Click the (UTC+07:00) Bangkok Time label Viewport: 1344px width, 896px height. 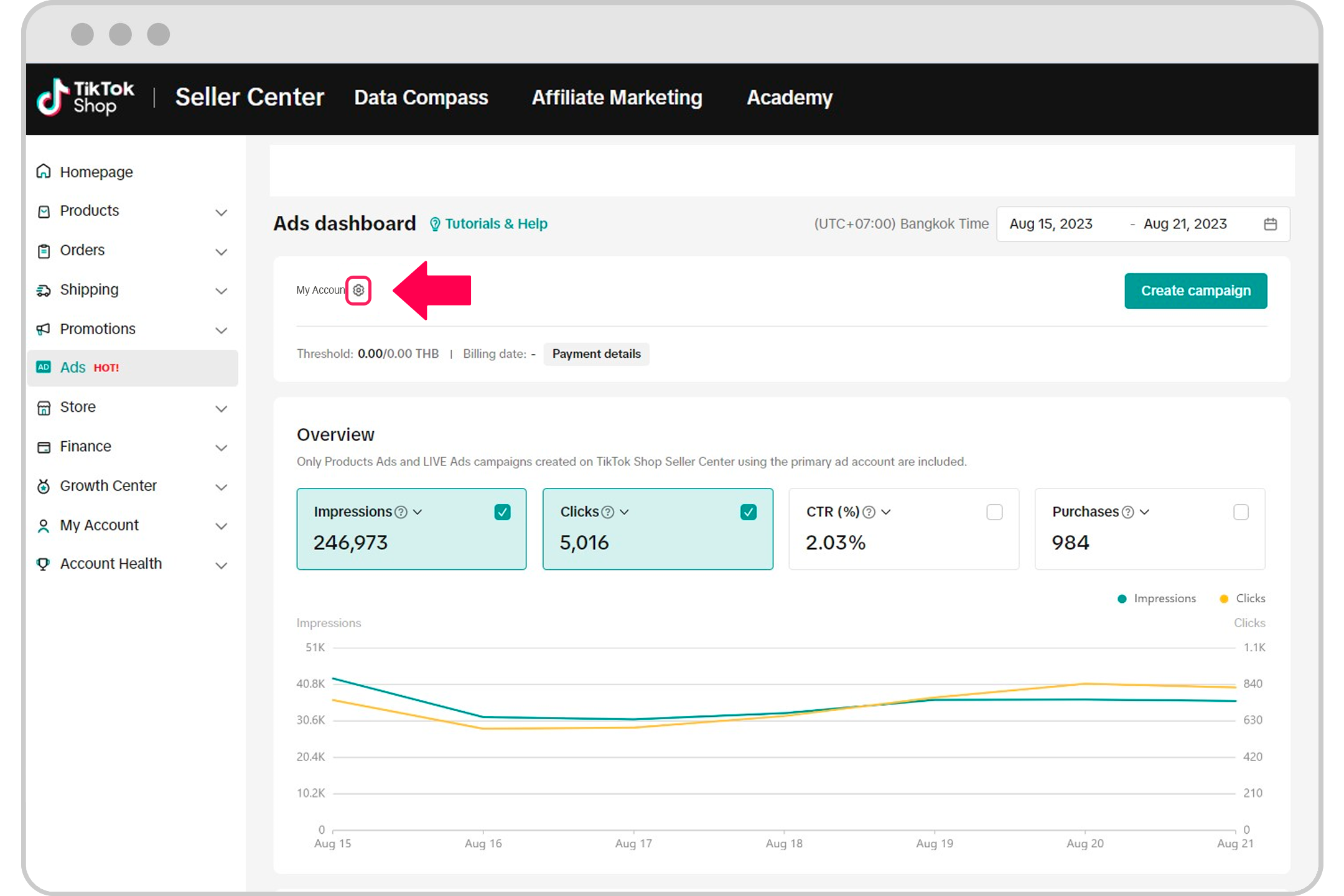pyautogui.click(x=901, y=224)
